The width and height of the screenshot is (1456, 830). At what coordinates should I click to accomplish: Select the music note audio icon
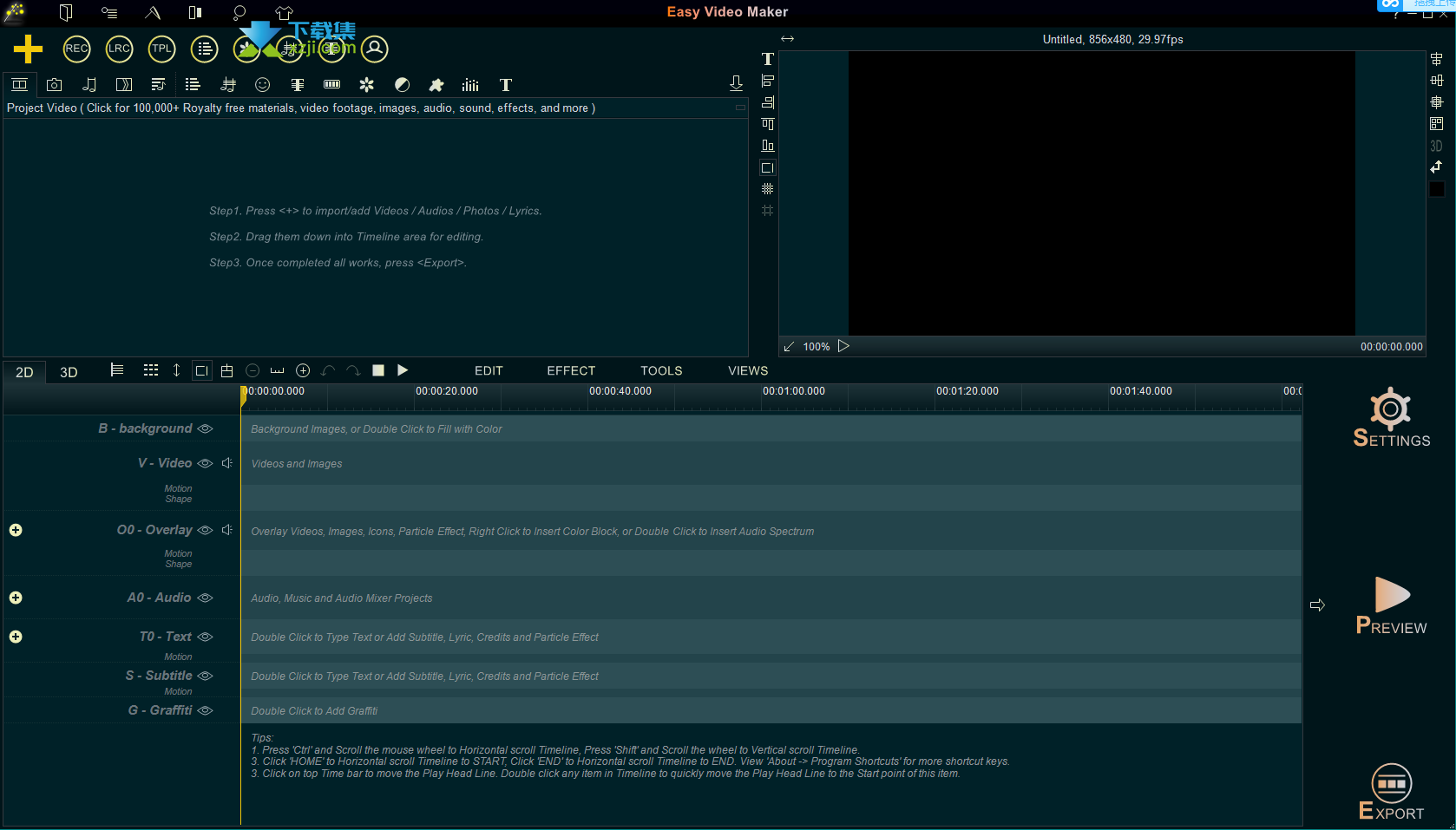point(89,84)
